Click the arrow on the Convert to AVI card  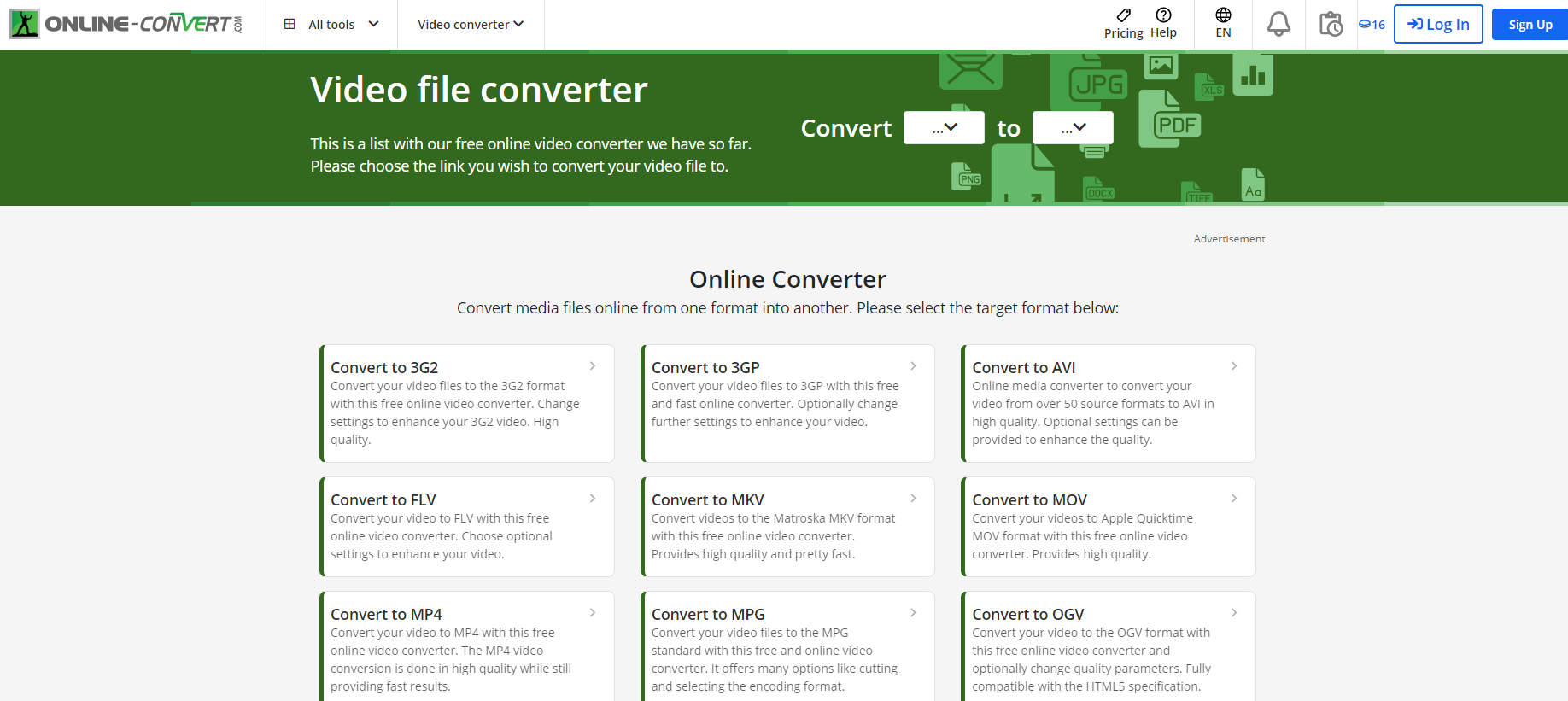pos(1234,365)
